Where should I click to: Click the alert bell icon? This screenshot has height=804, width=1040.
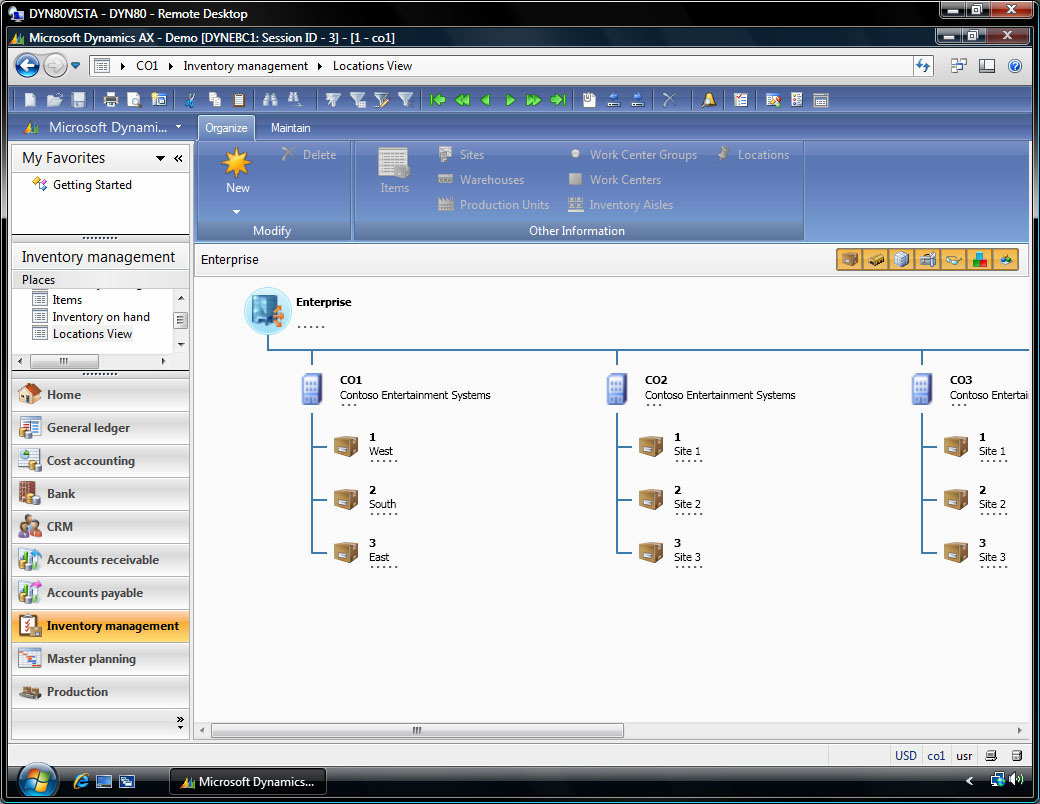708,100
